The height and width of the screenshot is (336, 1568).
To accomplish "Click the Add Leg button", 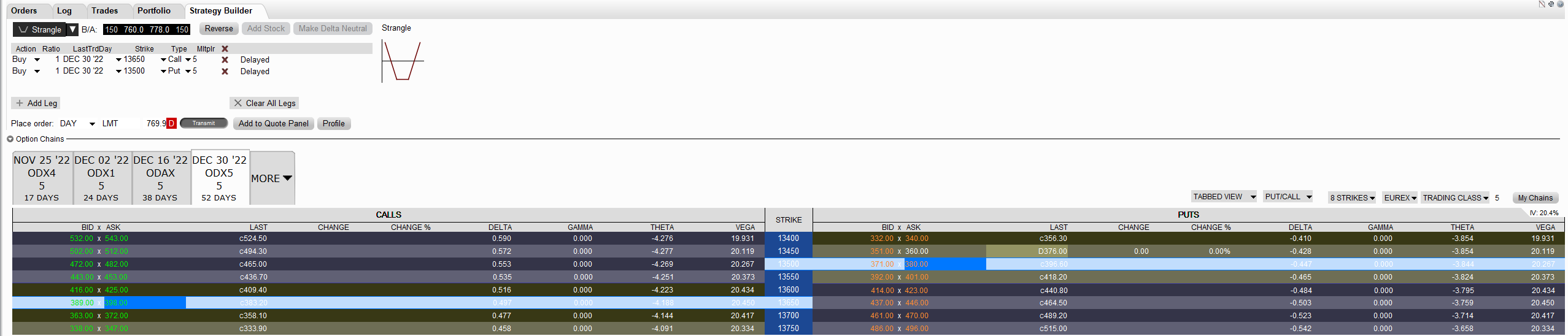I will (x=36, y=103).
